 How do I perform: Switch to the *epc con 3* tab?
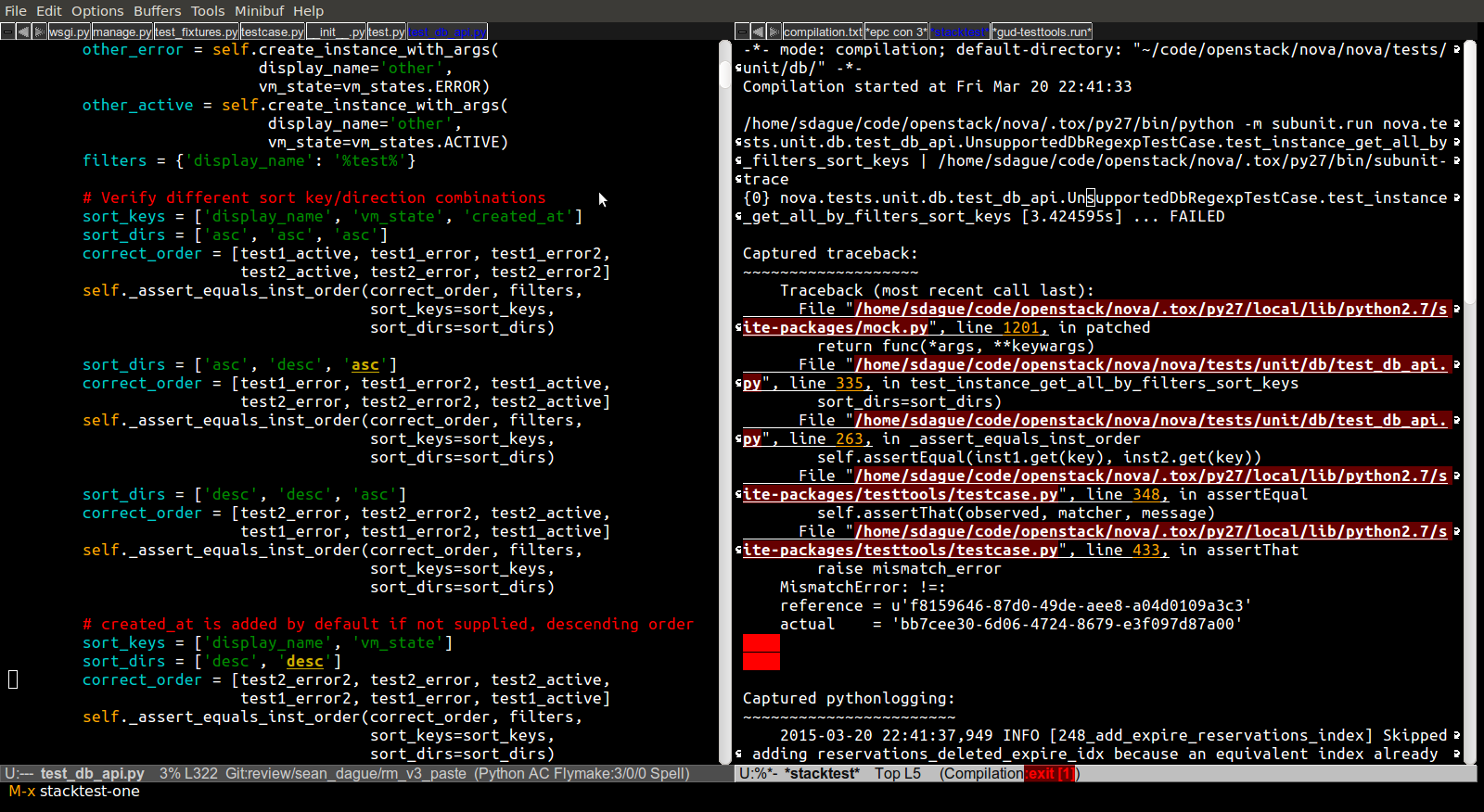(896, 32)
